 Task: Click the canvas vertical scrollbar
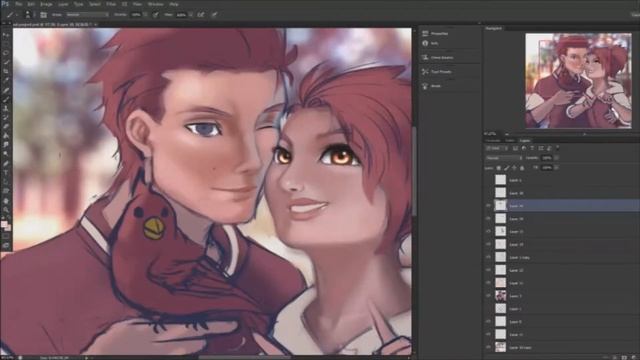click(x=414, y=171)
